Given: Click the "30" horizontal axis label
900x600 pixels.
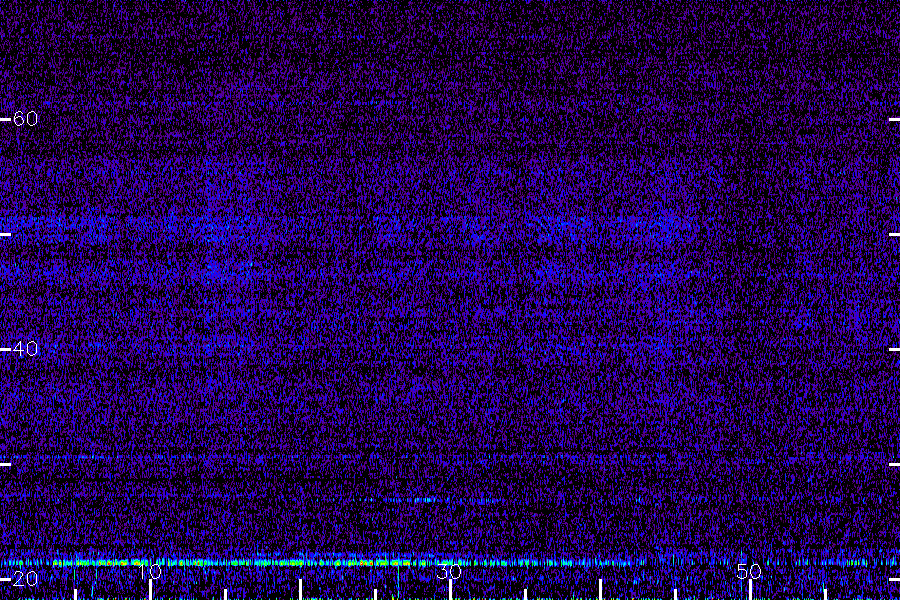Looking at the screenshot, I should tap(449, 571).
